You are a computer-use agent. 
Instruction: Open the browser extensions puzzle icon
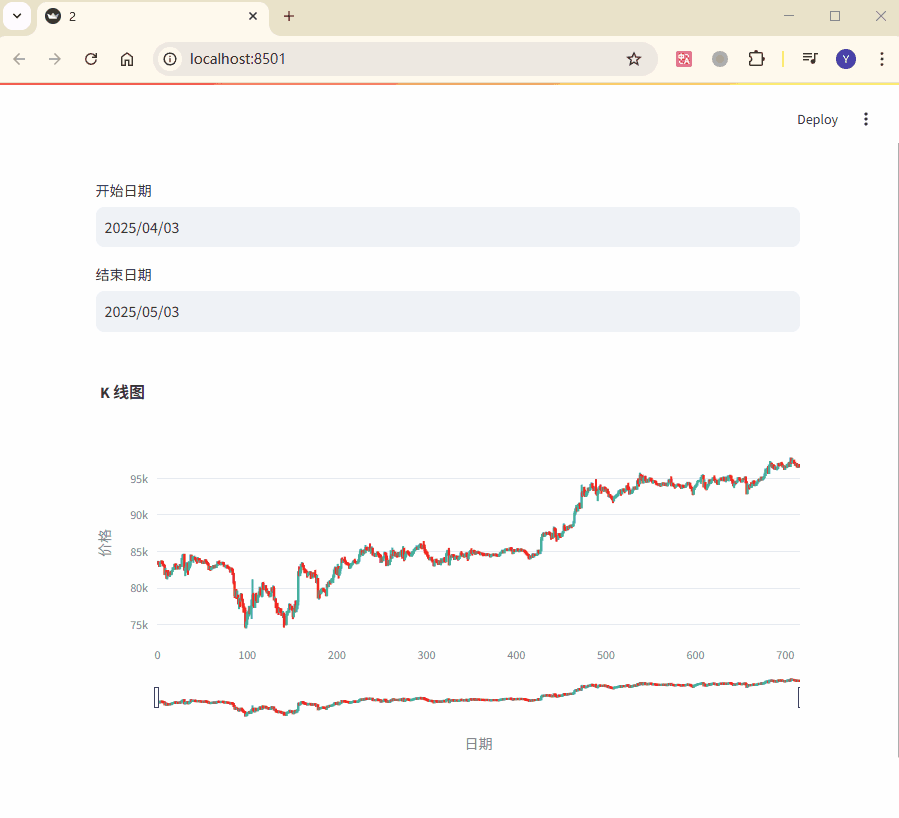756,59
